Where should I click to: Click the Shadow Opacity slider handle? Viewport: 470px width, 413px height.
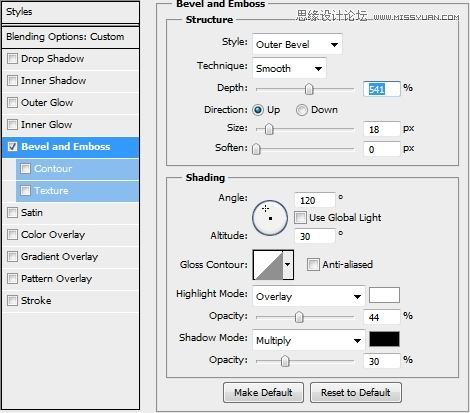pyautogui.click(x=285, y=361)
